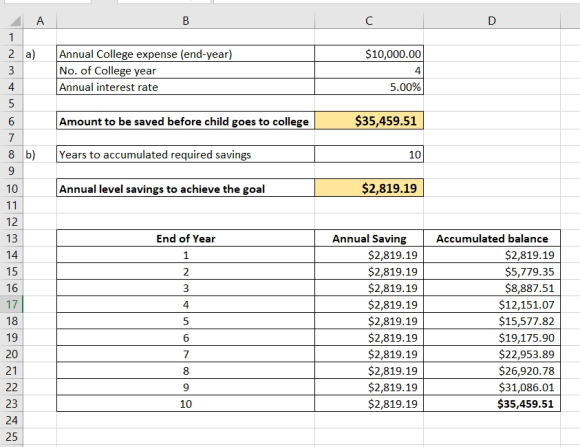Click 'Amount to be saved before child goes to college'

pyautogui.click(x=186, y=121)
